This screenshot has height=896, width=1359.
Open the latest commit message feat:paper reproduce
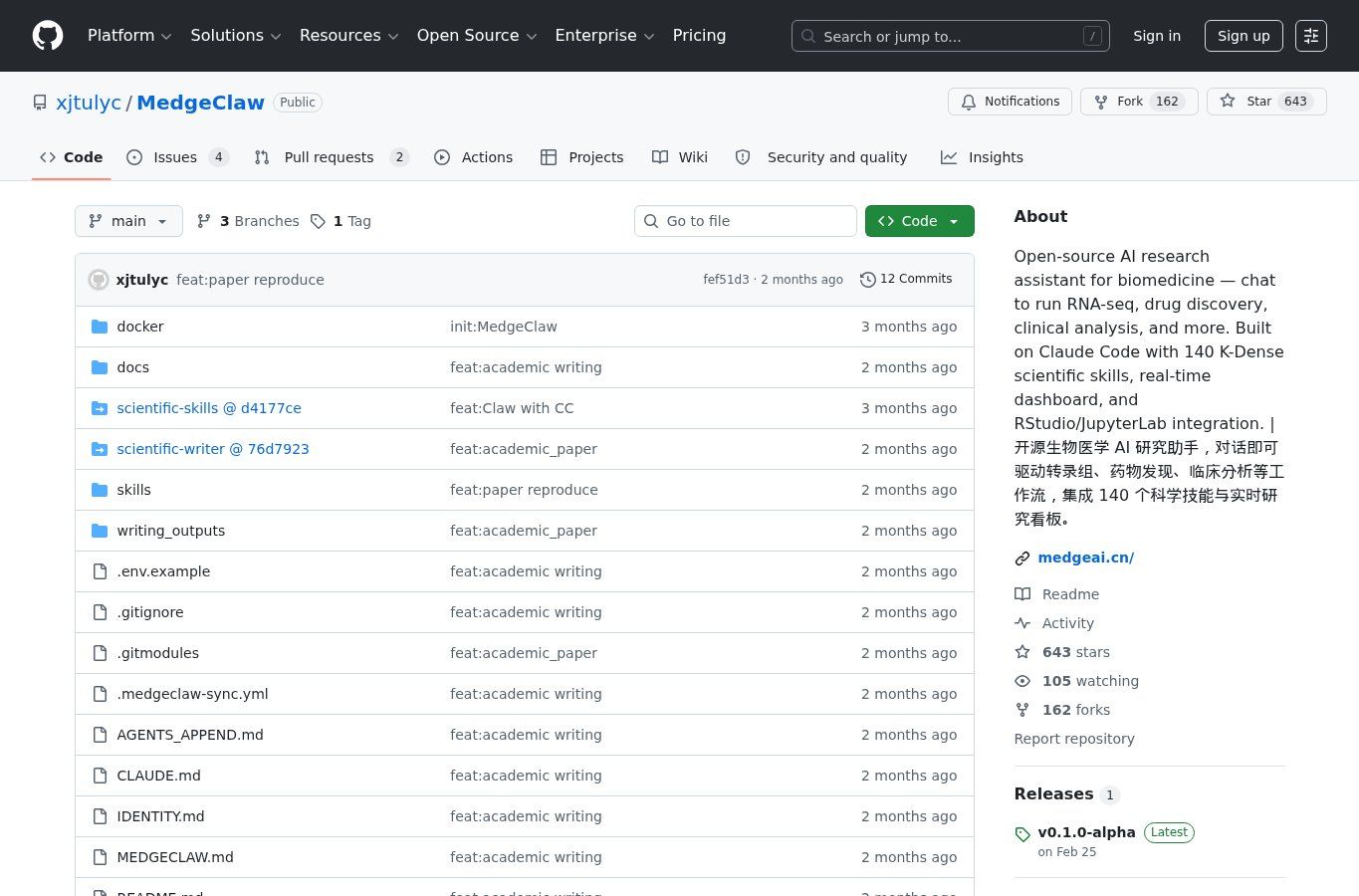click(250, 280)
